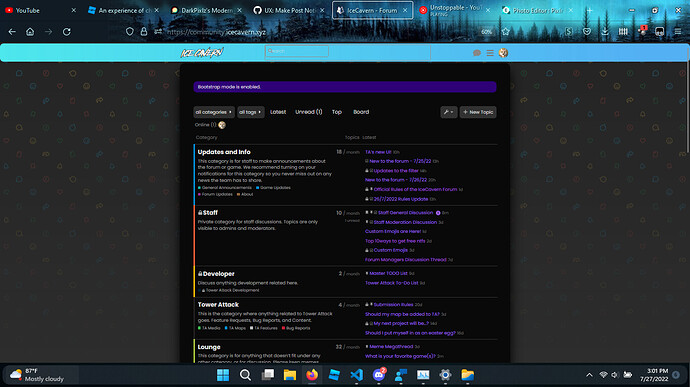Open the user avatar menu in forum header

click(x=503, y=53)
